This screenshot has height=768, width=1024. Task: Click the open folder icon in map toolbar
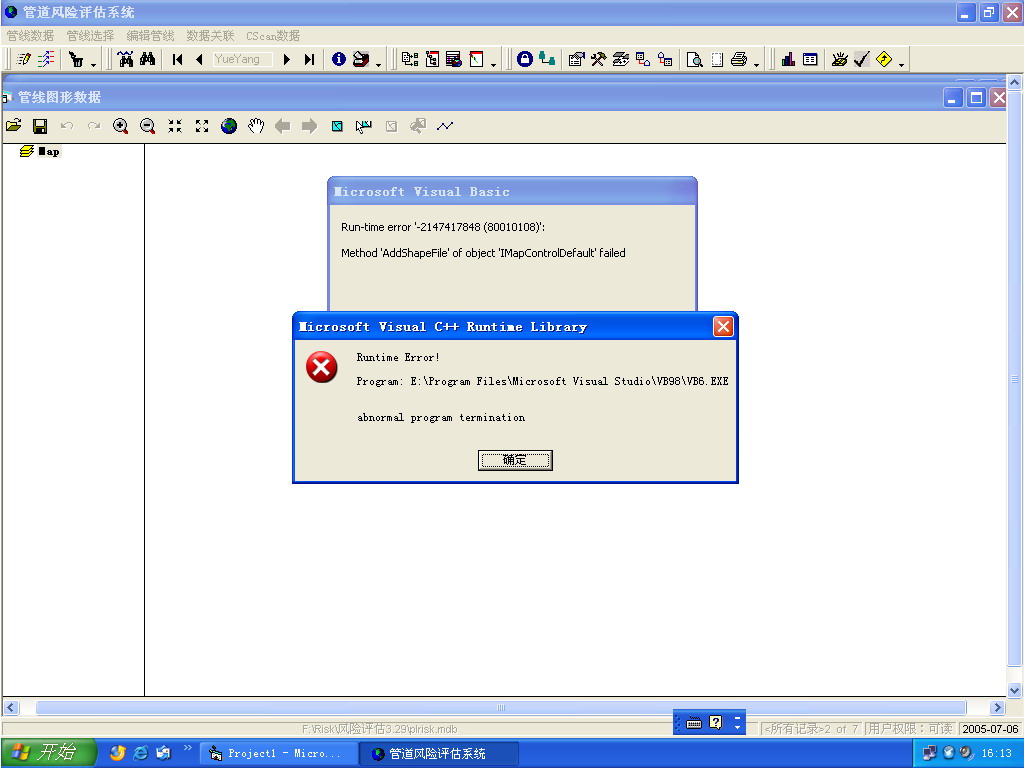pyautogui.click(x=14, y=126)
